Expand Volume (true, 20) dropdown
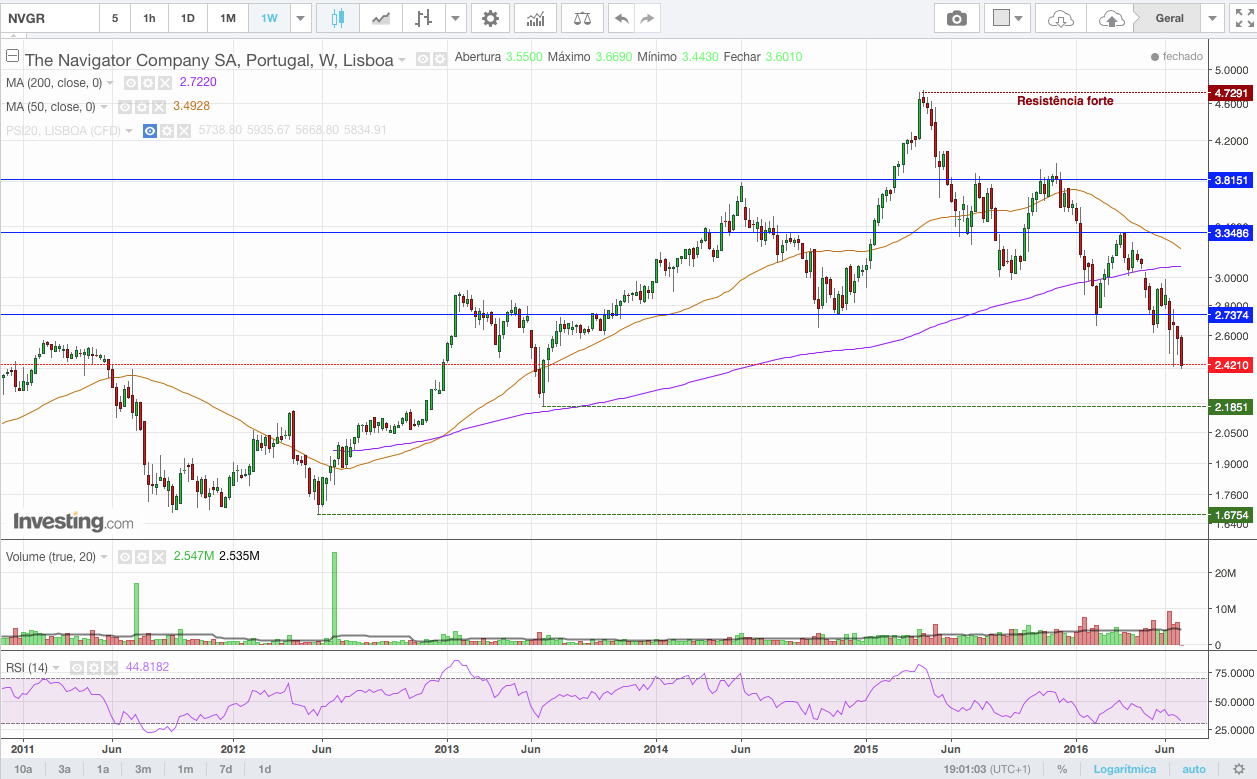Viewport: 1257px width, 779px height. (x=104, y=556)
